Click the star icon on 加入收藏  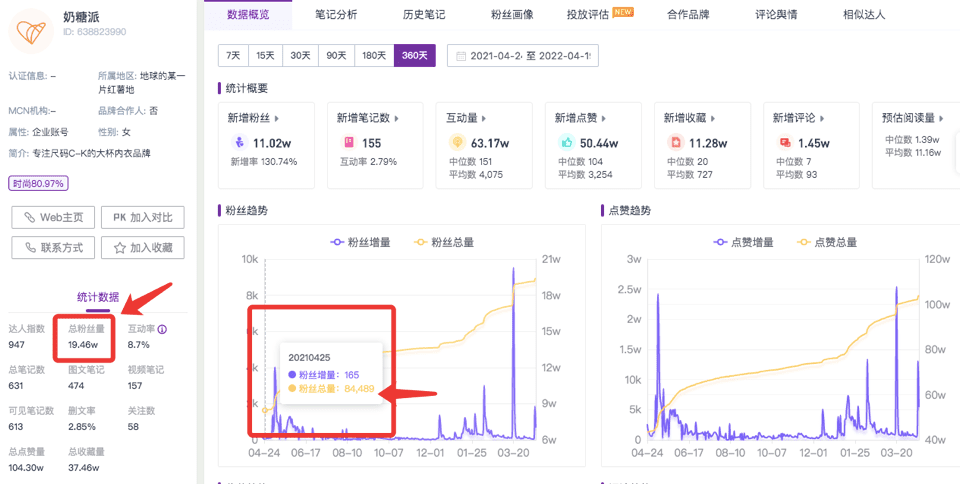[121, 248]
